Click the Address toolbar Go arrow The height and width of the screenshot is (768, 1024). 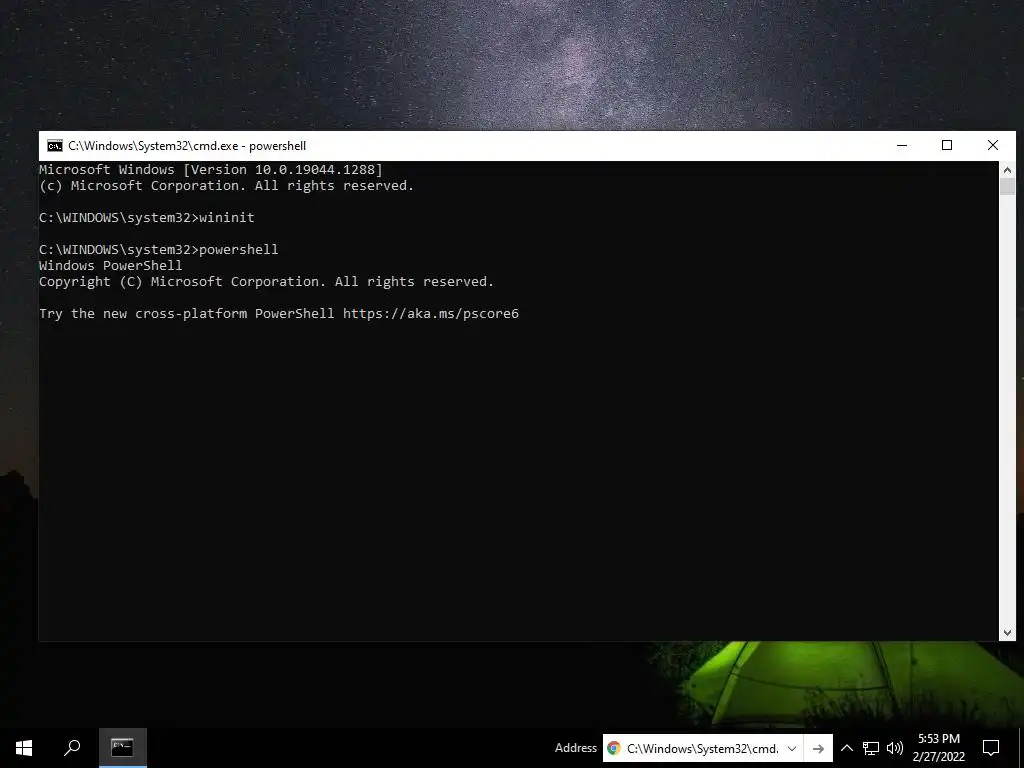pos(818,748)
